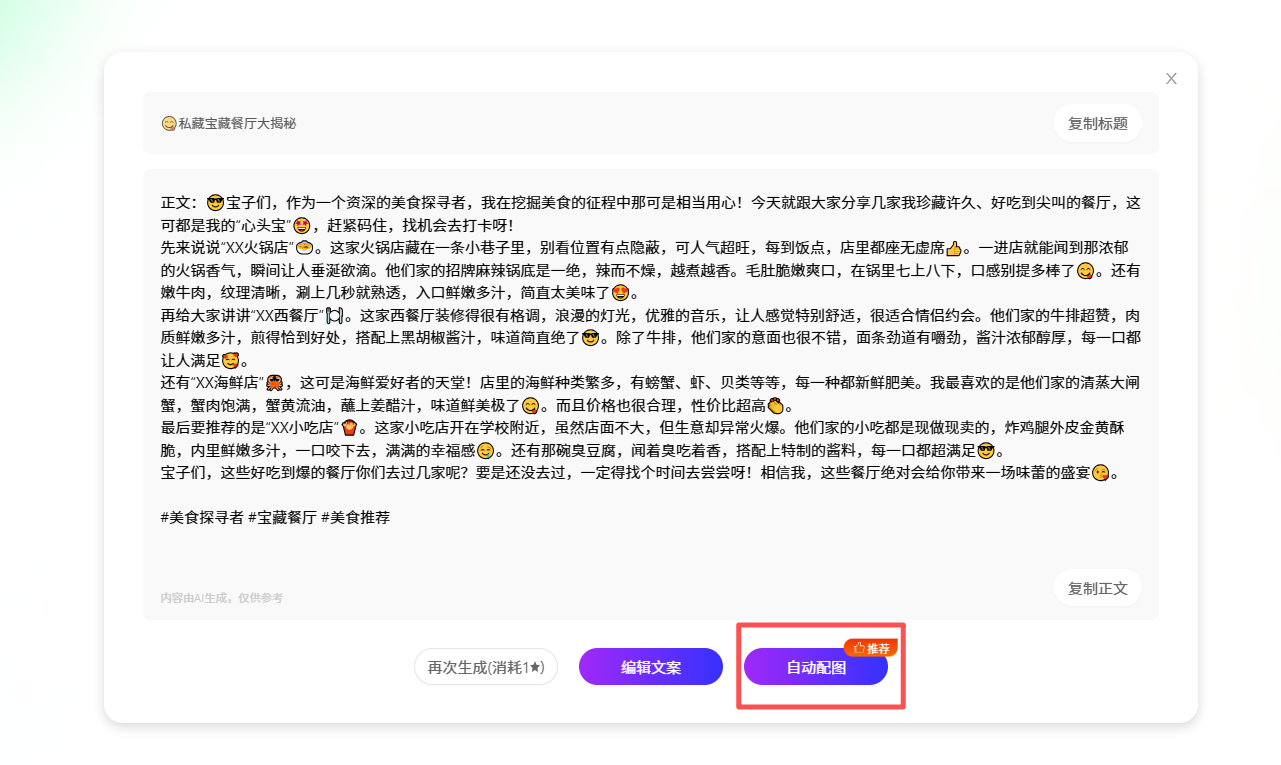Click the thumbs-up emoji after 座无虚席

tap(953, 248)
